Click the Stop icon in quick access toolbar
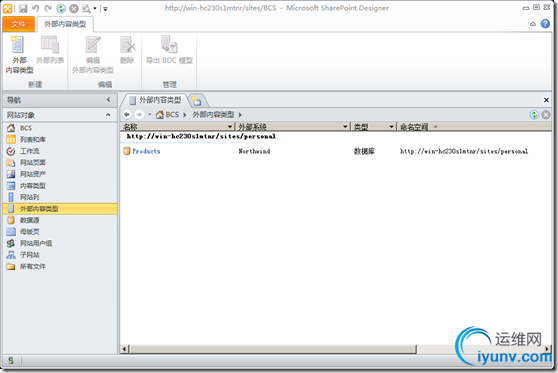558x373 pixels. pos(74,8)
